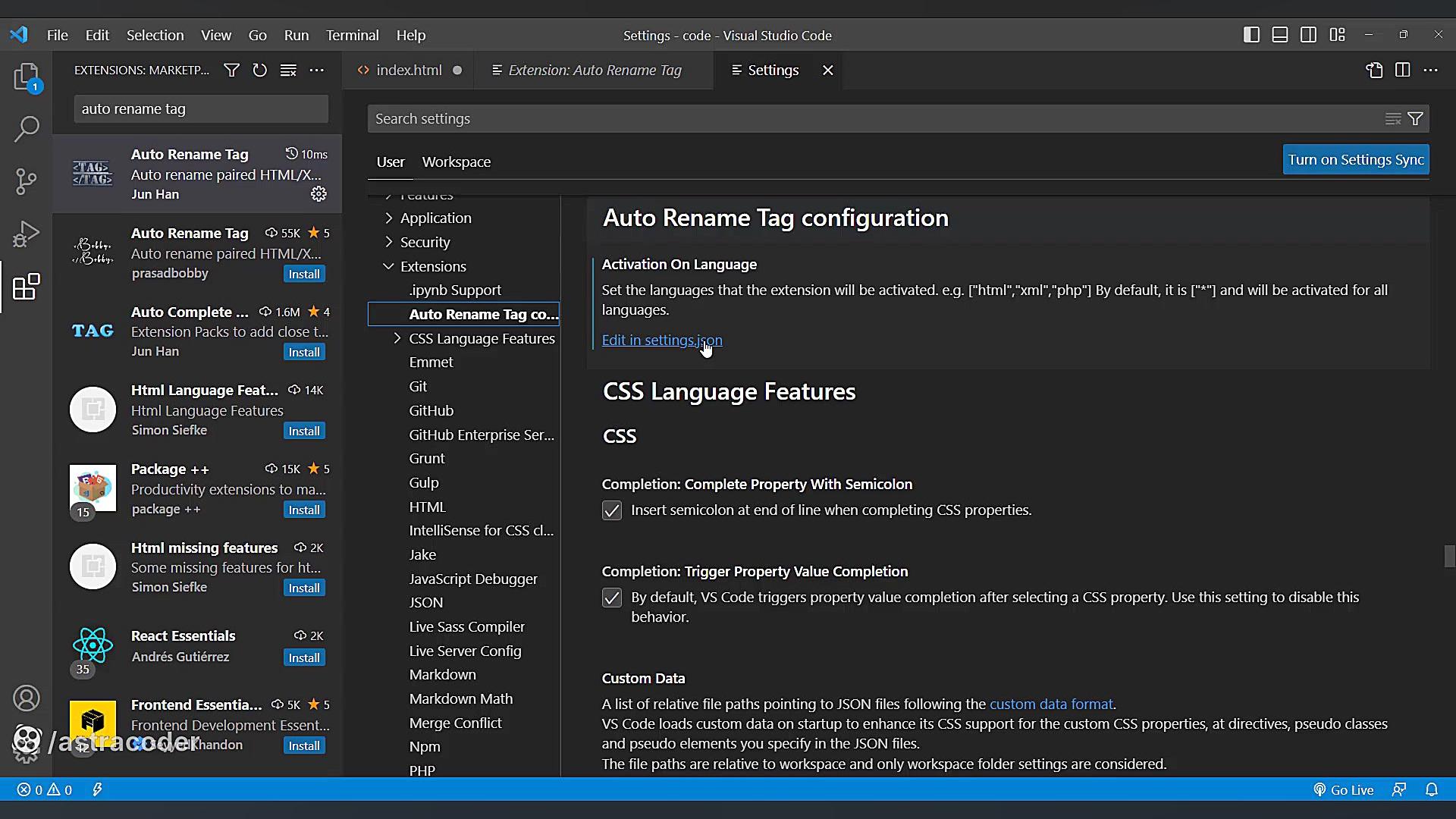
Task: Expand CSS Language Features in settings tree
Action: [397, 338]
